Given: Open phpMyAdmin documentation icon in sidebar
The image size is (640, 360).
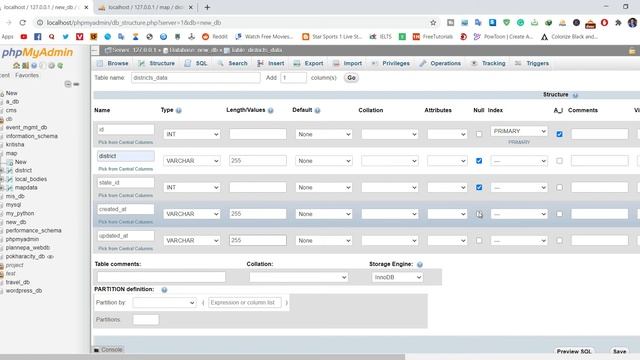Looking at the screenshot, I should tap(34, 65).
